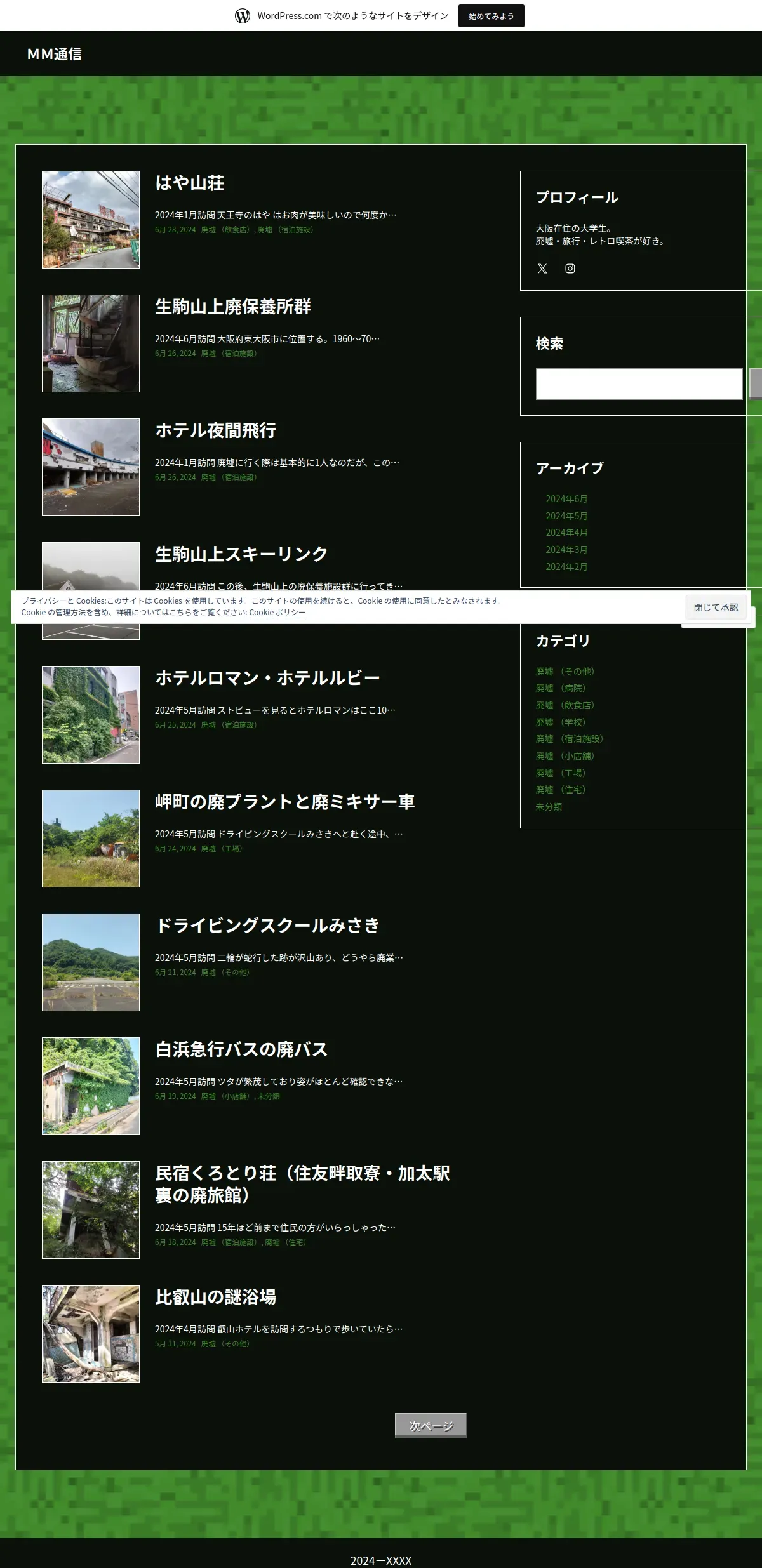Viewport: 762px width, 1568px height.
Task: Select category 廃墟（小店舗） in sidebar
Action: [x=565, y=756]
